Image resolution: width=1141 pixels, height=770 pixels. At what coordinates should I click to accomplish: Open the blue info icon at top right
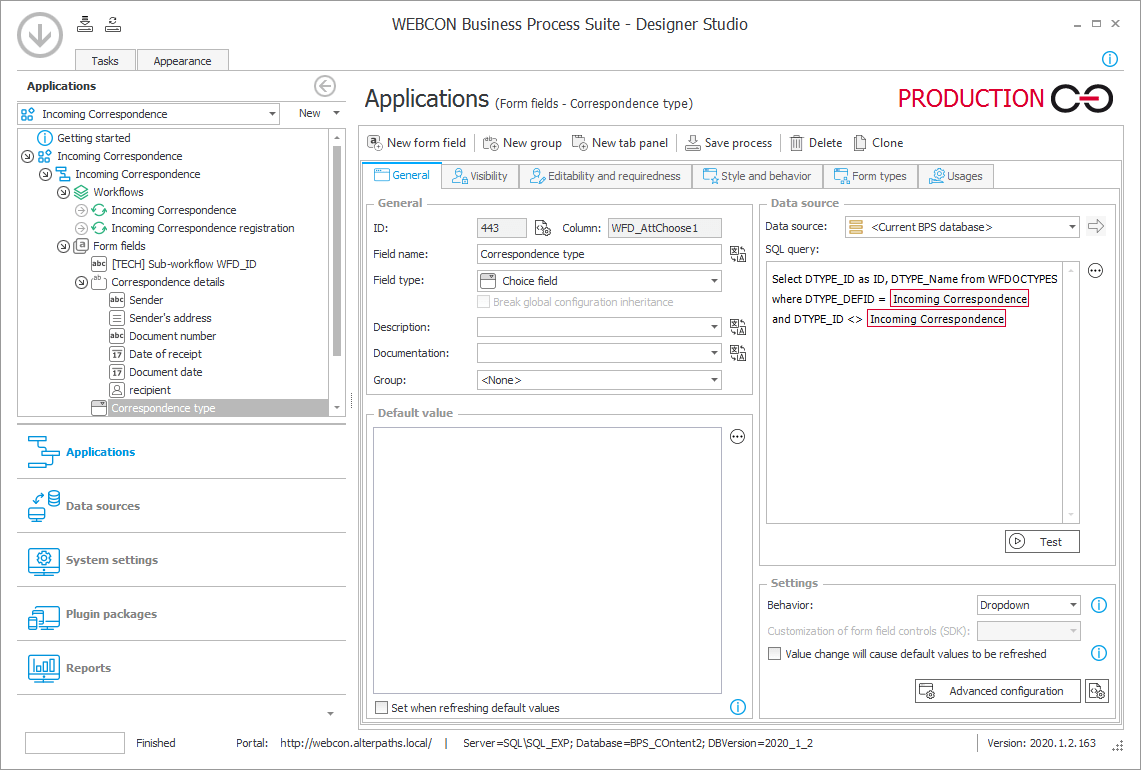click(x=1109, y=59)
